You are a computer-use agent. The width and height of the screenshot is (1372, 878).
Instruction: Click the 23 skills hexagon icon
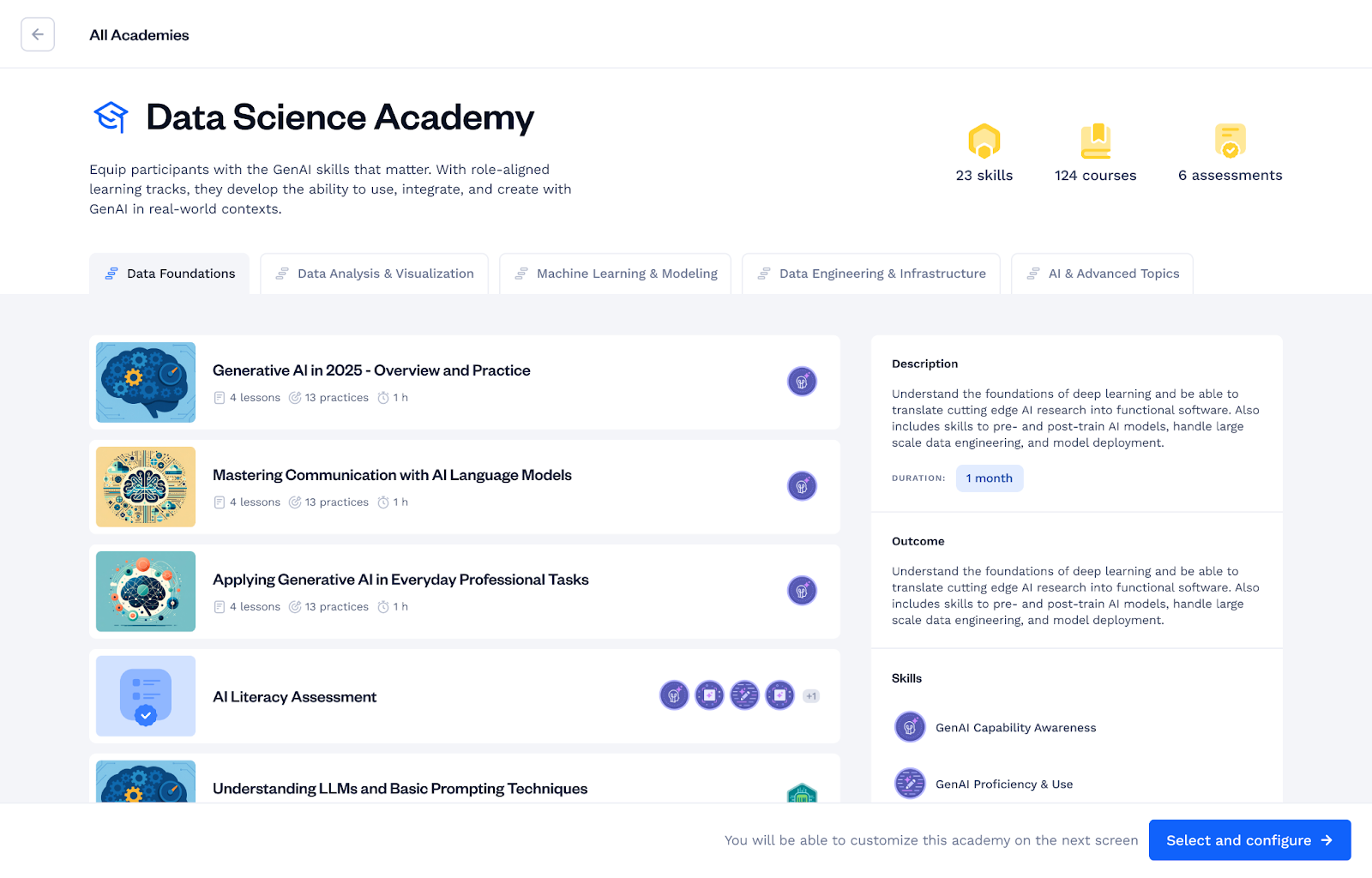[x=984, y=142]
